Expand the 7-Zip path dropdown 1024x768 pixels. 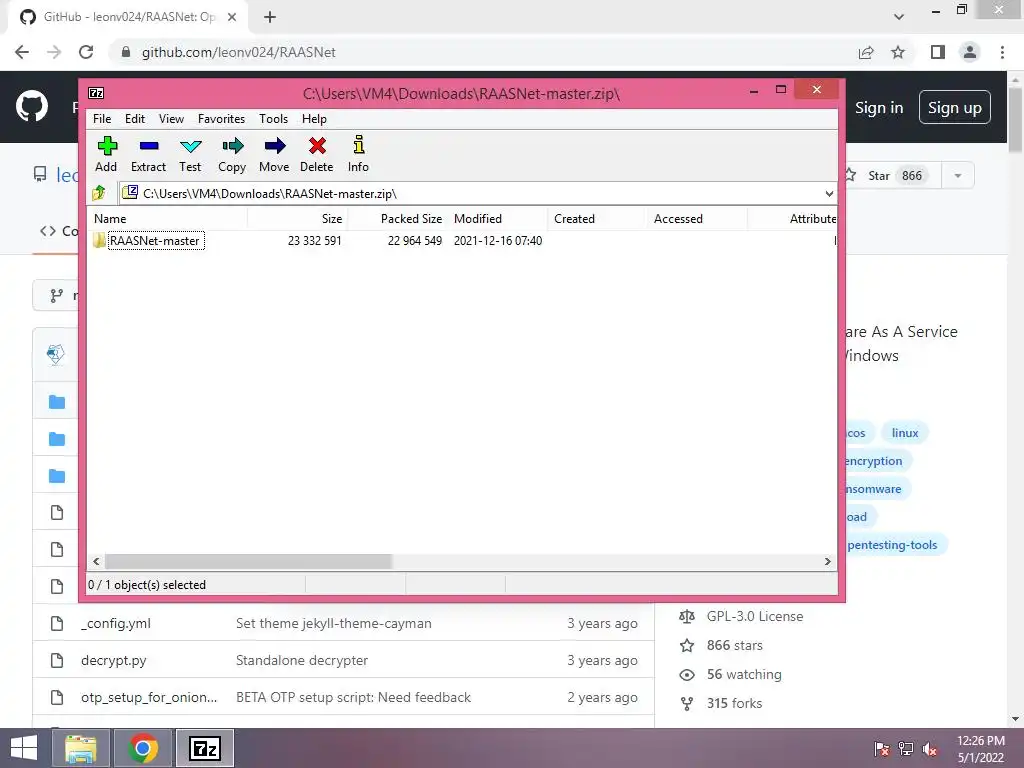click(x=829, y=194)
